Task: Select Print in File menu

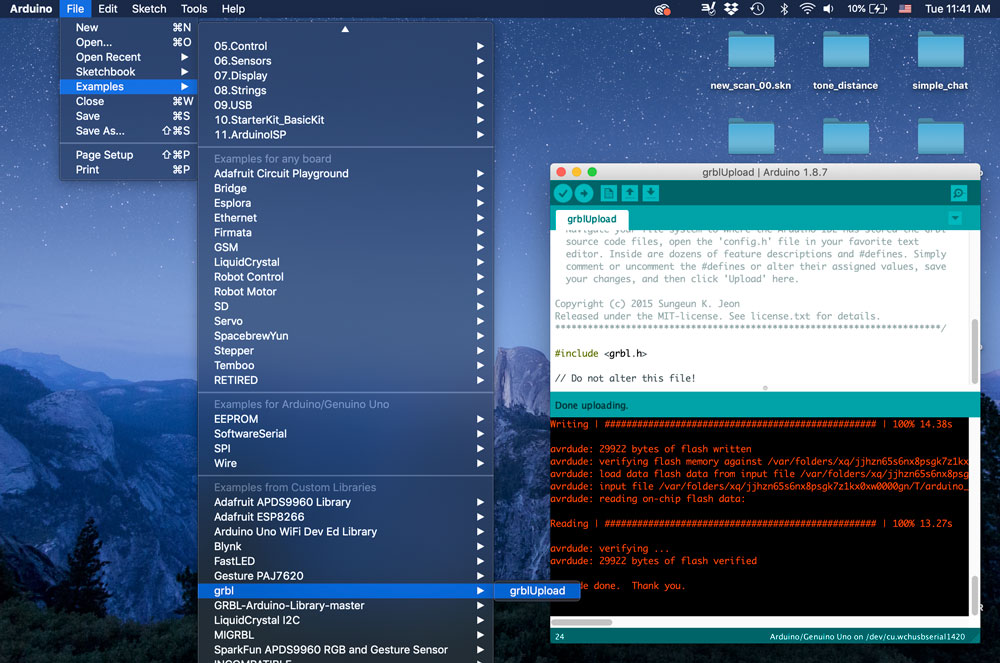Action: 128,170
